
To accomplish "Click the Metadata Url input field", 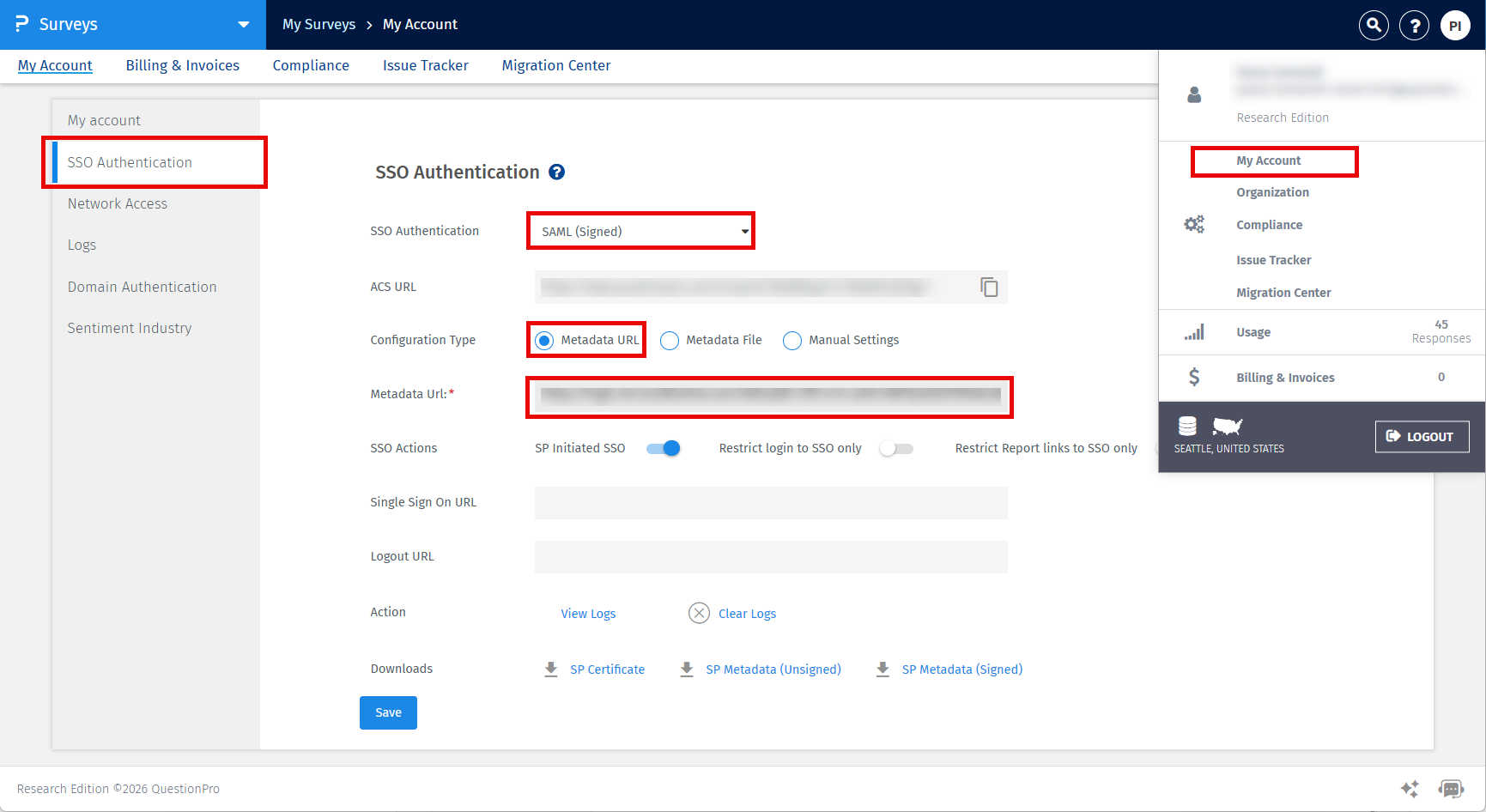I will pyautogui.click(x=769, y=396).
